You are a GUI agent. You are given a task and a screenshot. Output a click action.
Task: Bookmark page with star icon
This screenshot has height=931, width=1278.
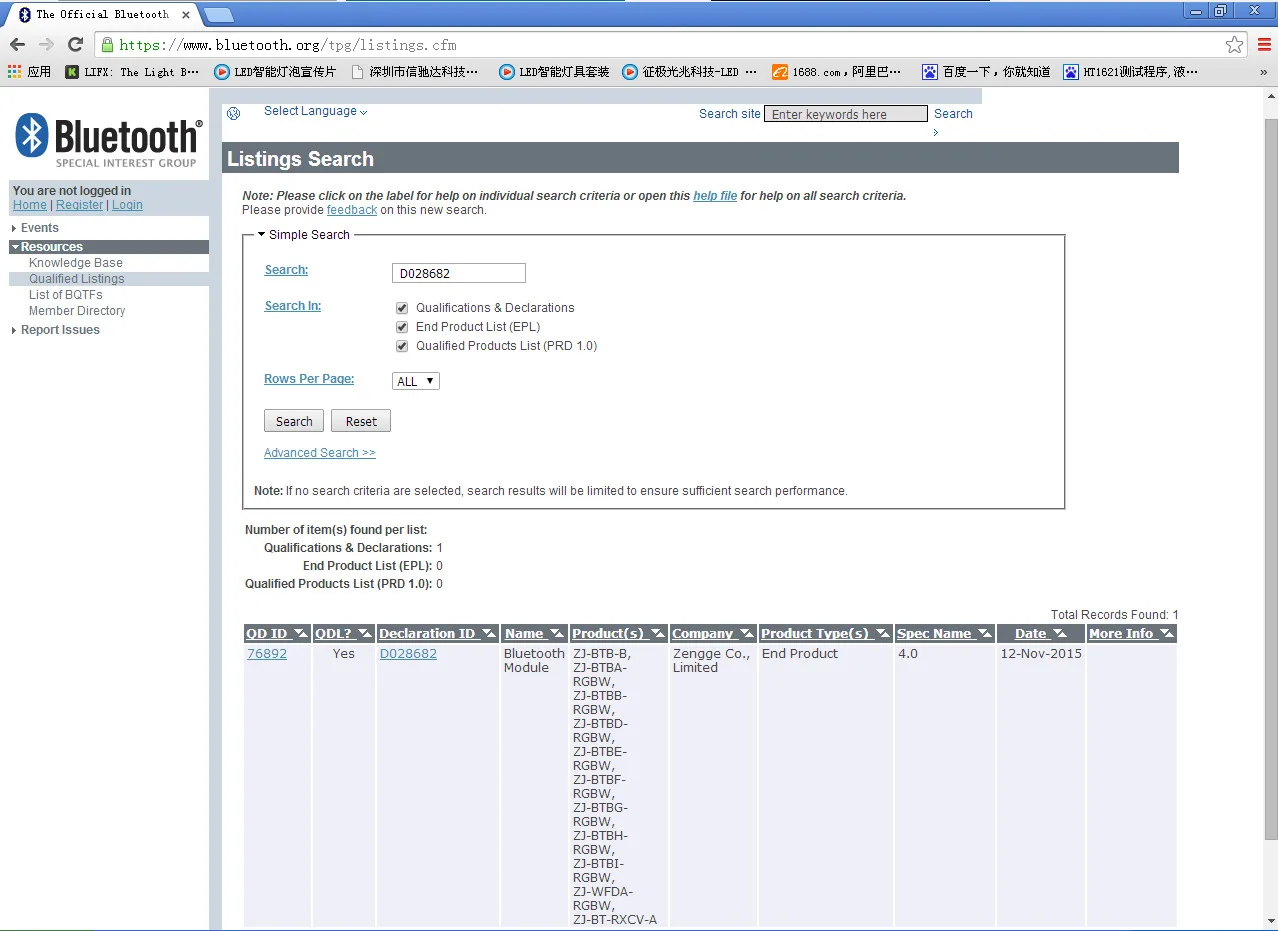(1235, 44)
